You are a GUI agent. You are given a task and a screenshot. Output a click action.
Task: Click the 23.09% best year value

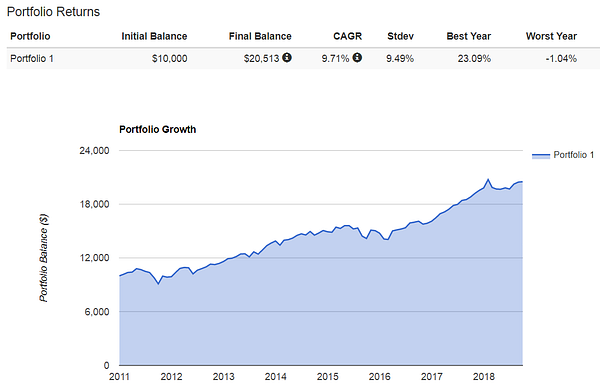474,59
